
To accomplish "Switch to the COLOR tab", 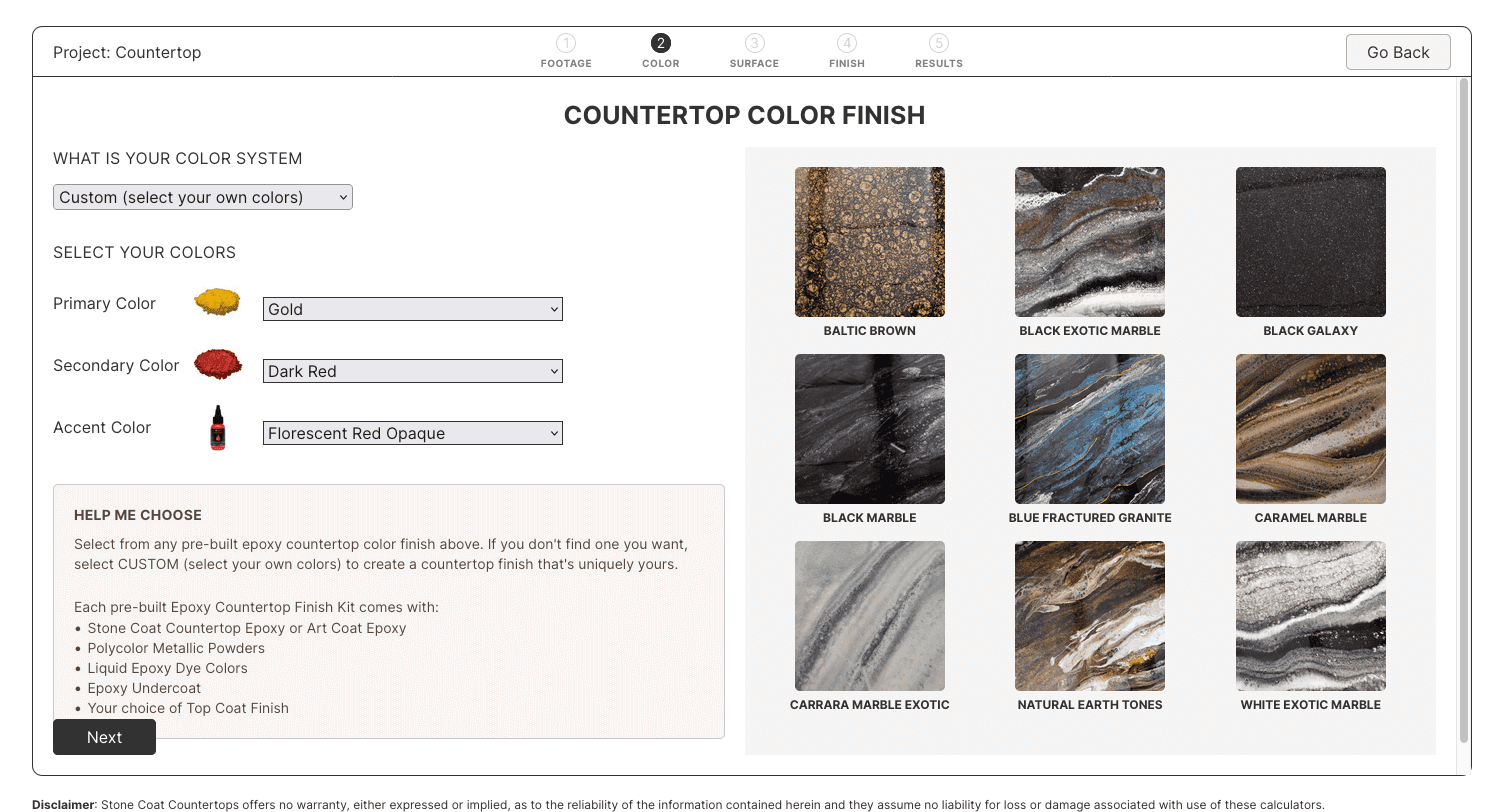I will 660,50.
